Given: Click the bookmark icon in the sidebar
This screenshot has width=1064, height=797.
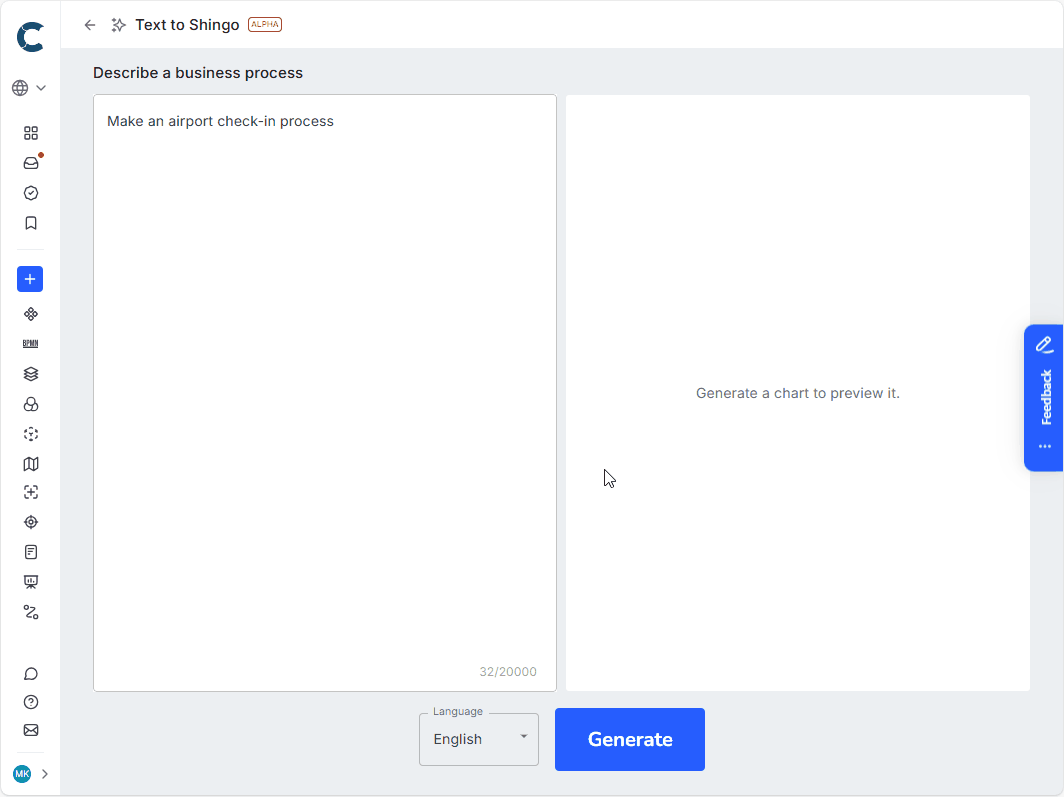Looking at the screenshot, I should 30,222.
